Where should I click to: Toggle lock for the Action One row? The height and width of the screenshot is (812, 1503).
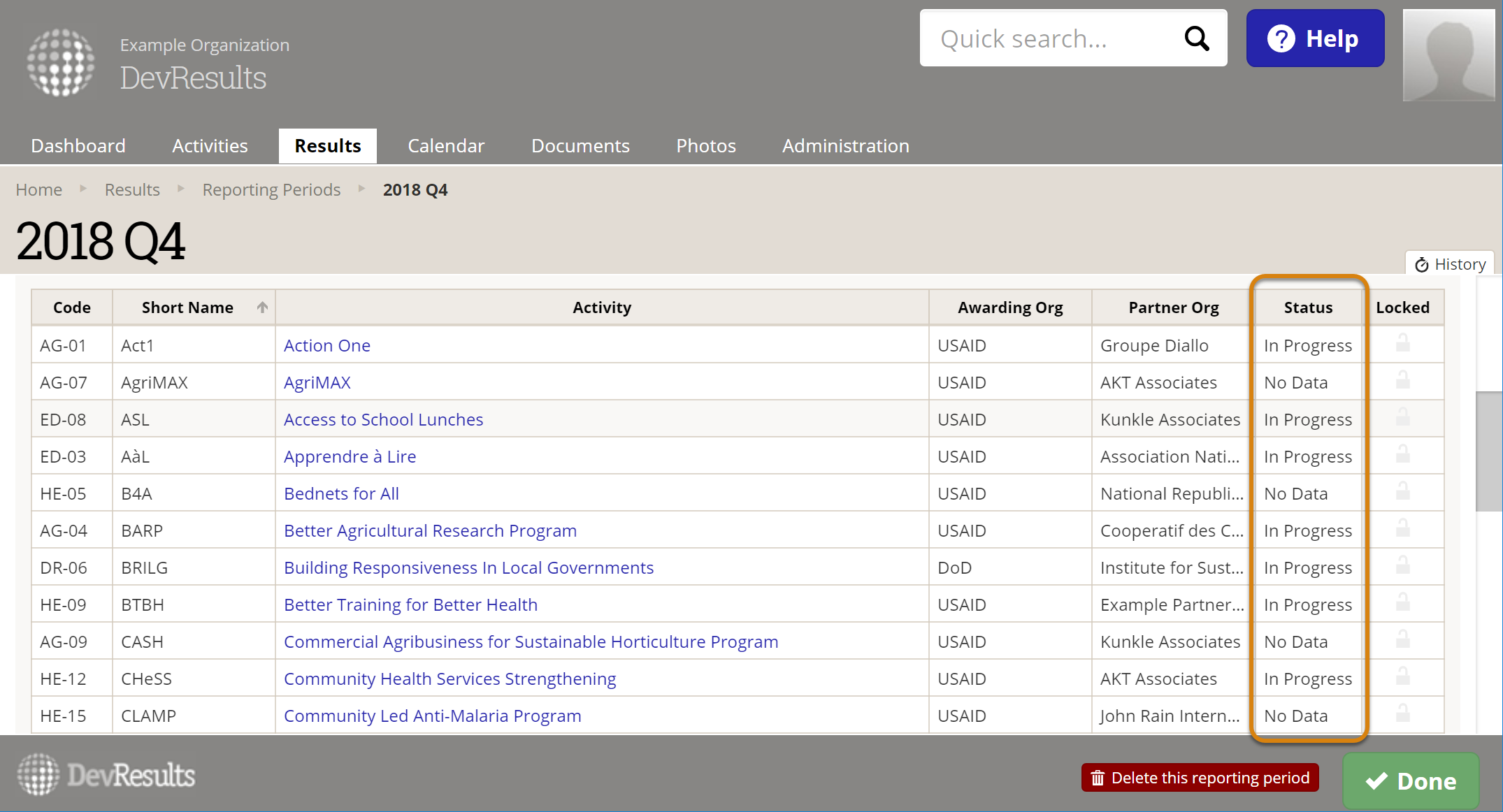[1402, 344]
